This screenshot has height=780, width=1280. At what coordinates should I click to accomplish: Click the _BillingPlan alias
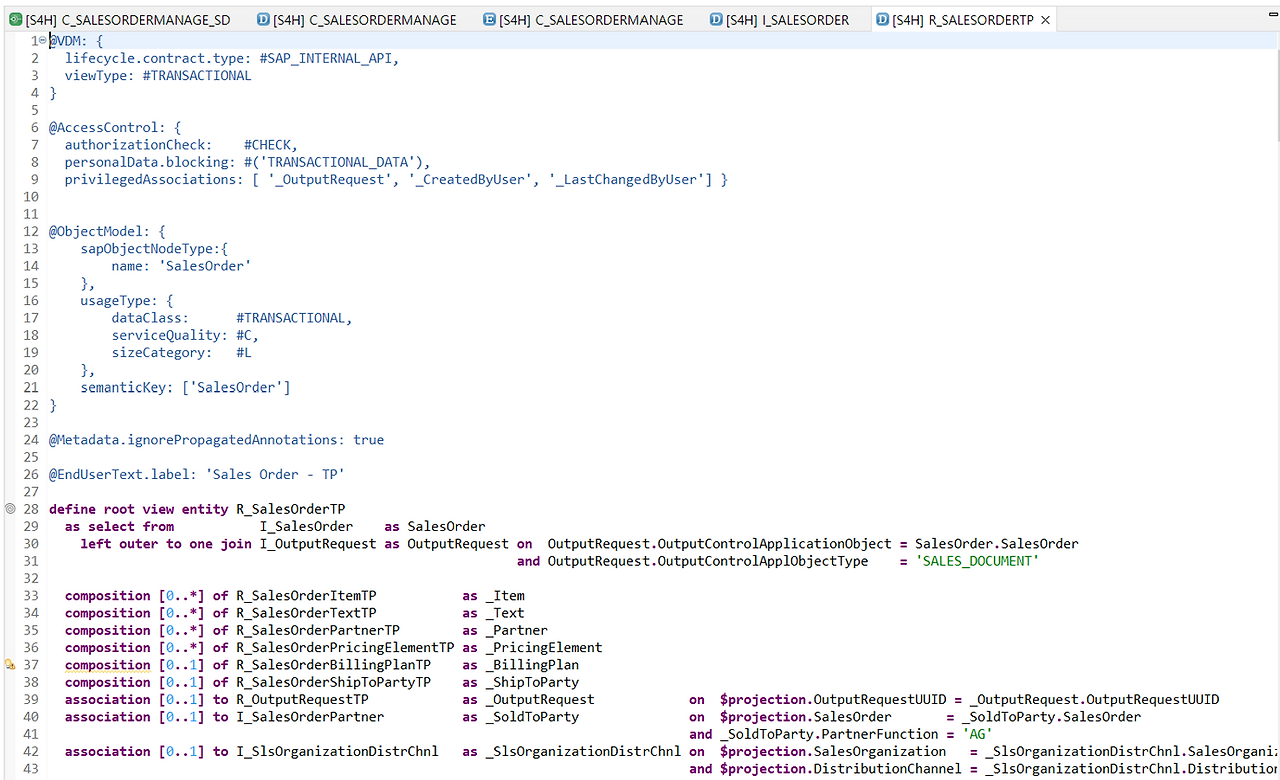click(532, 665)
